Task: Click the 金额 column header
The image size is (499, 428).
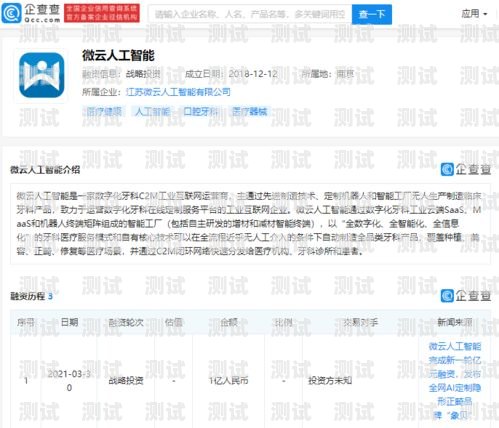Action: tap(229, 322)
